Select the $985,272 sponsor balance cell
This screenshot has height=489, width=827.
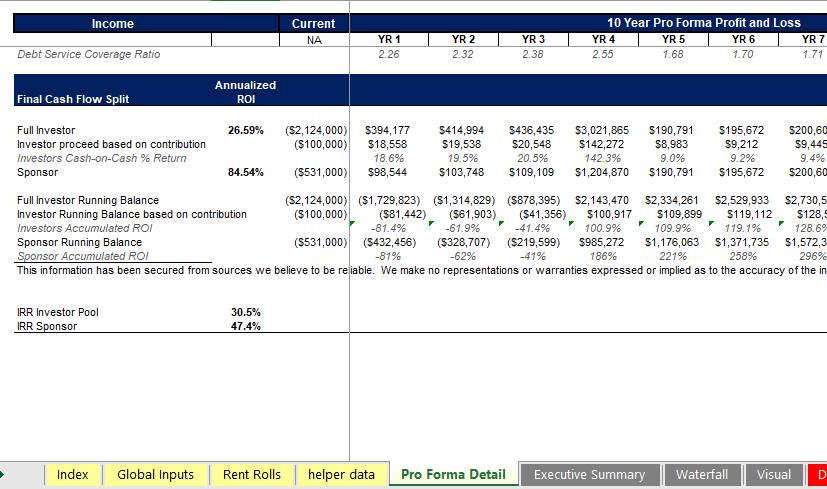[601, 243]
